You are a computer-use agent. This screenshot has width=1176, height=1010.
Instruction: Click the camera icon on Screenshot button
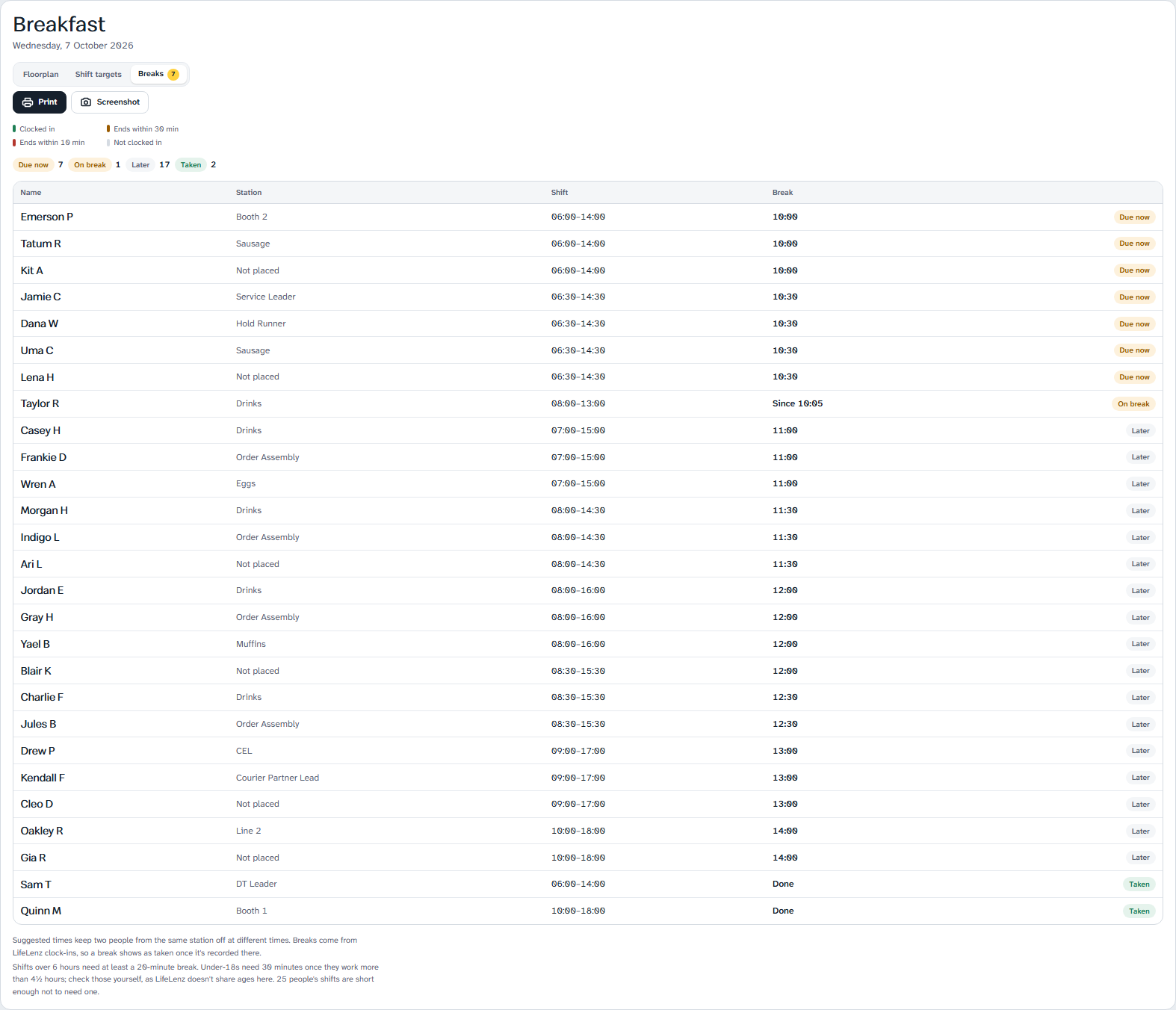(86, 102)
